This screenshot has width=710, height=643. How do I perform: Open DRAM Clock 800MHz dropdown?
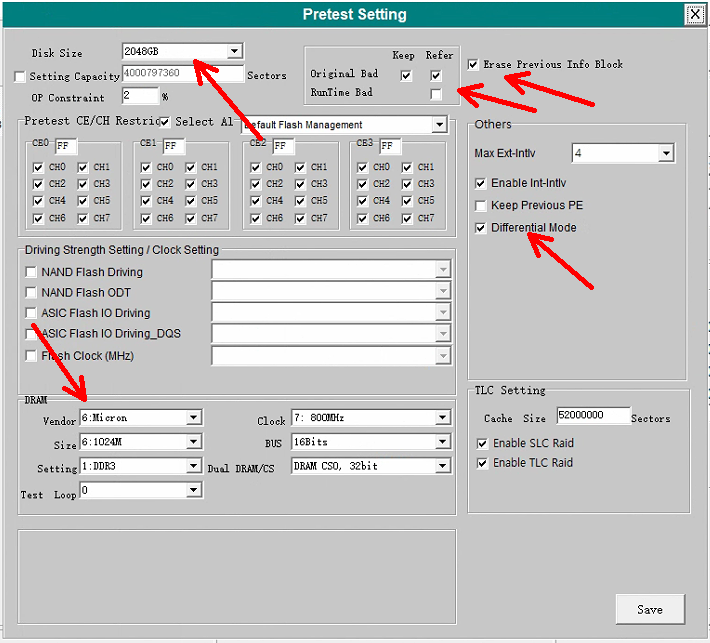point(442,417)
